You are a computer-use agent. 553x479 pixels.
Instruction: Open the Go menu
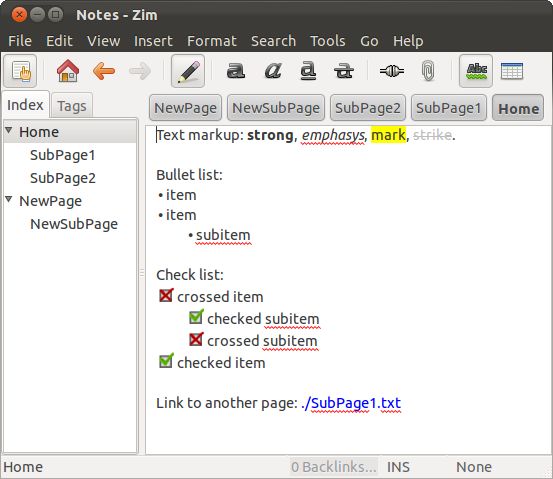pyautogui.click(x=369, y=41)
